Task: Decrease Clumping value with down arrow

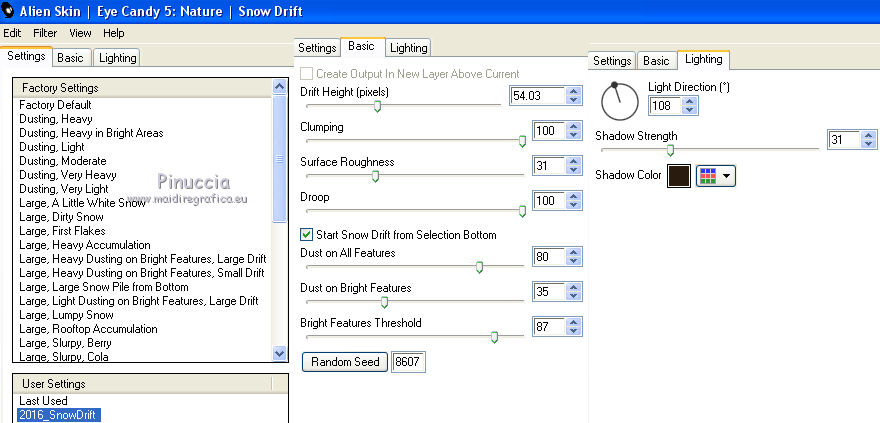Action: (x=573, y=136)
